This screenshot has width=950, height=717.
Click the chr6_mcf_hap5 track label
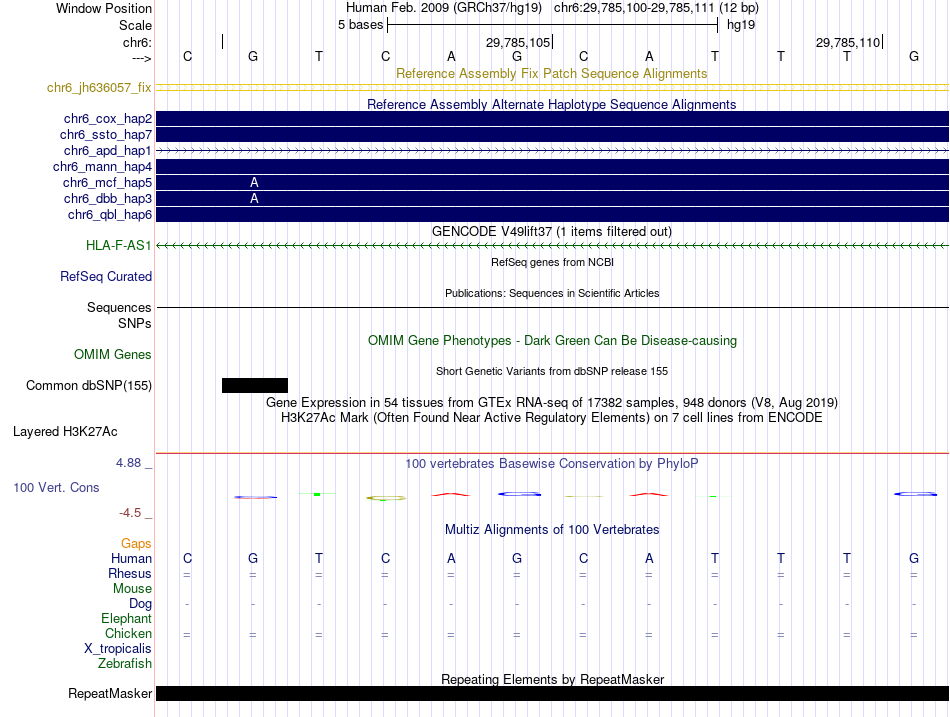tap(107, 182)
